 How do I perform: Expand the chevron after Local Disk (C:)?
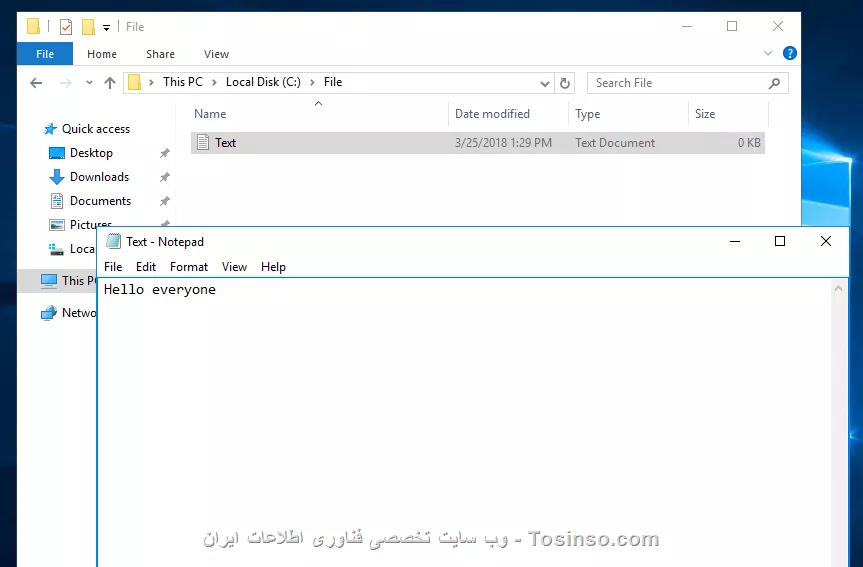pos(312,83)
